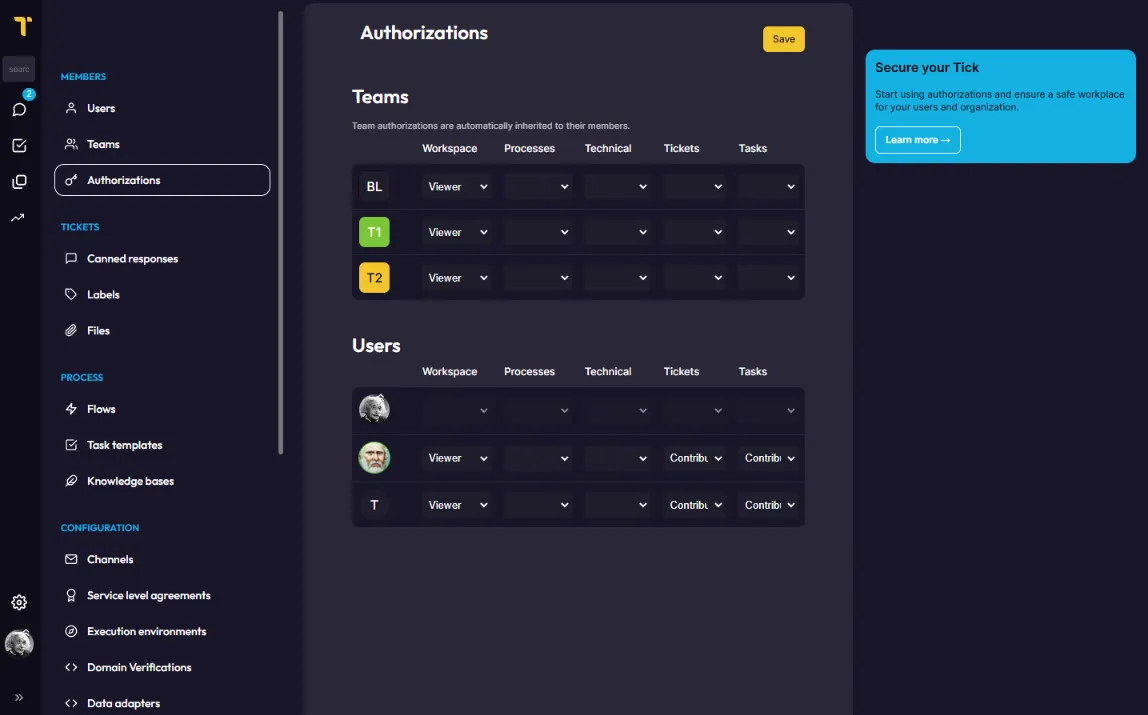This screenshot has height=715, width=1148.
Task: Click the Save button
Action: point(783,40)
